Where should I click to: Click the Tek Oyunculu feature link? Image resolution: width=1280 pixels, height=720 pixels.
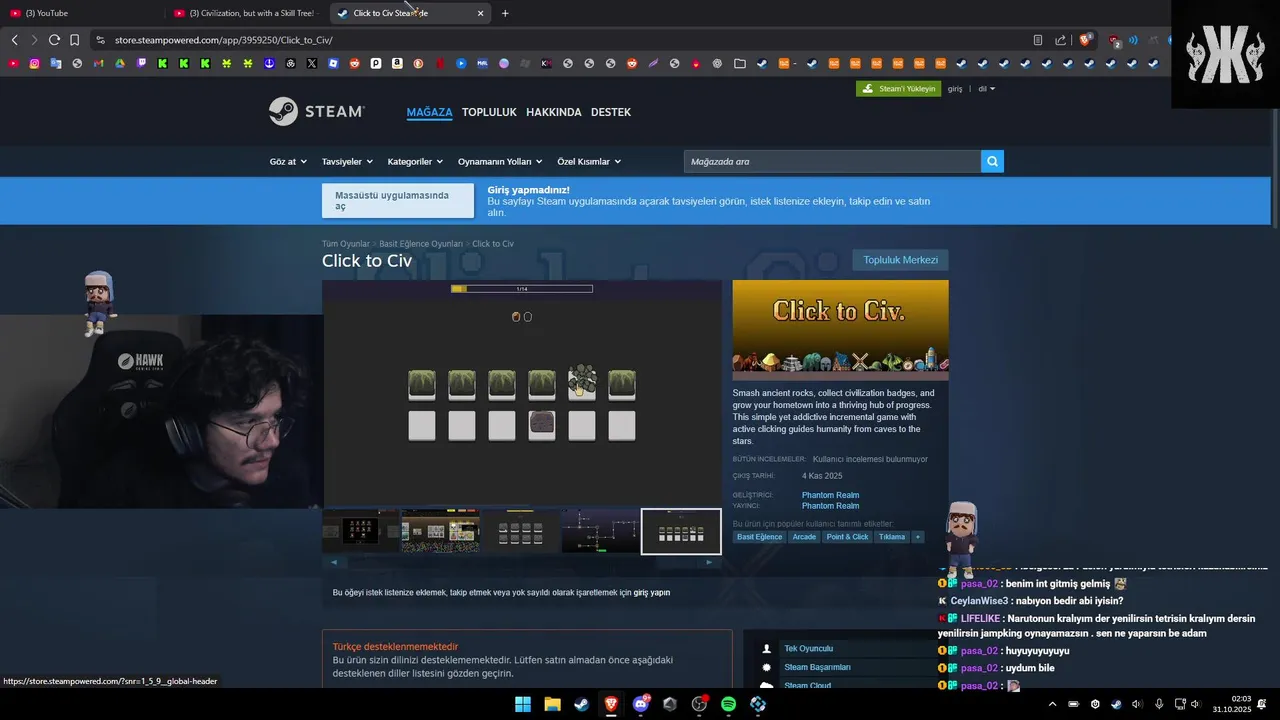coord(808,648)
